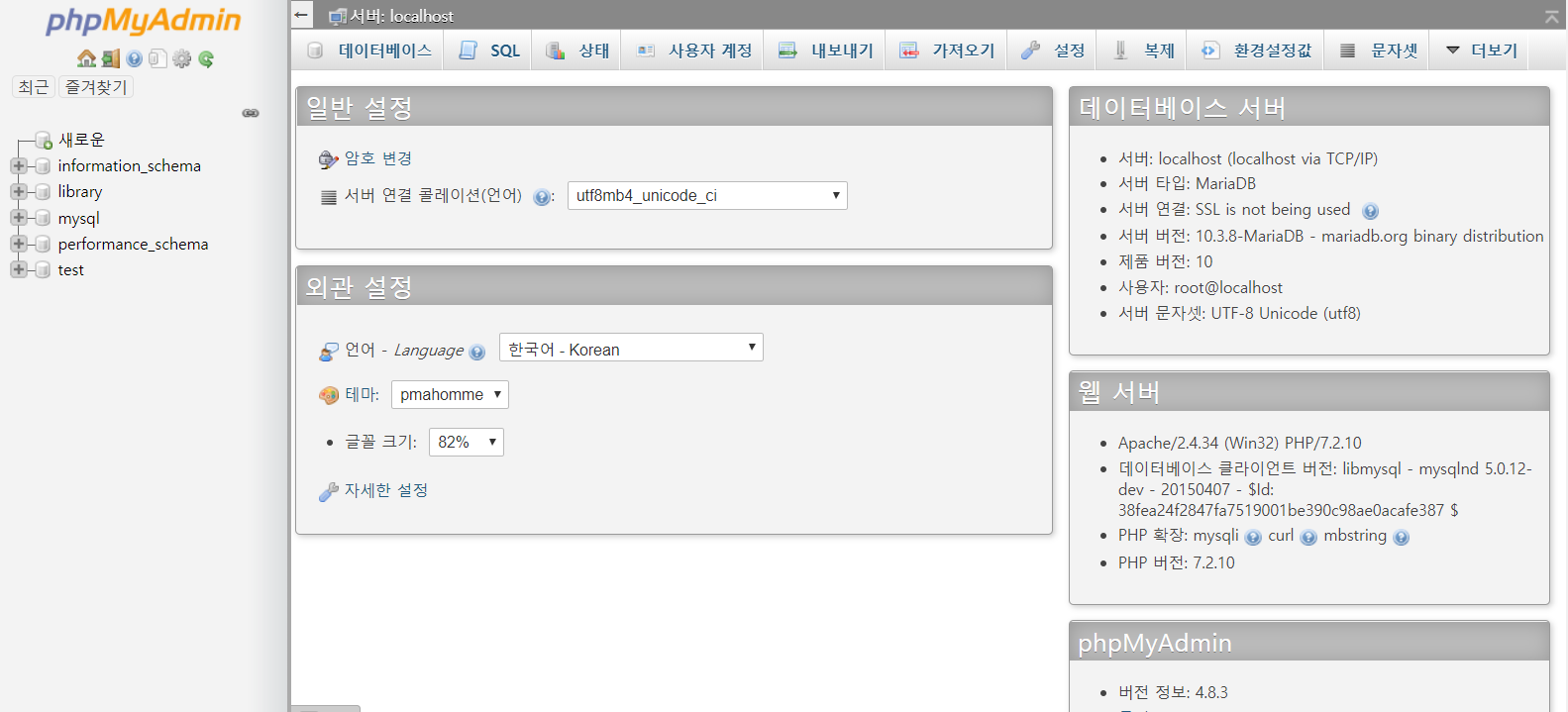Click the 즐겨찾기 favorites button
The image size is (1568, 712).
96,87
